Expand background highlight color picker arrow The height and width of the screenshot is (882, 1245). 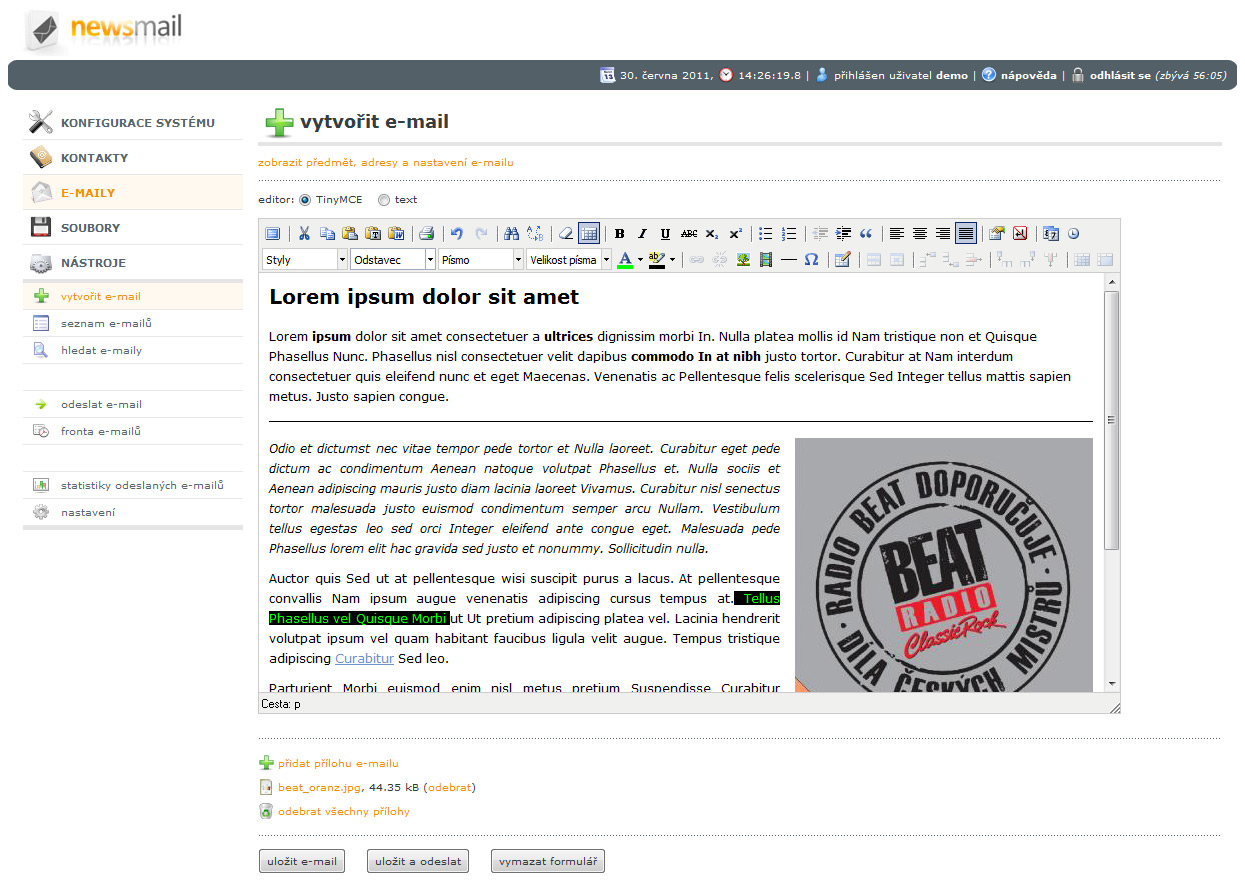click(x=672, y=260)
